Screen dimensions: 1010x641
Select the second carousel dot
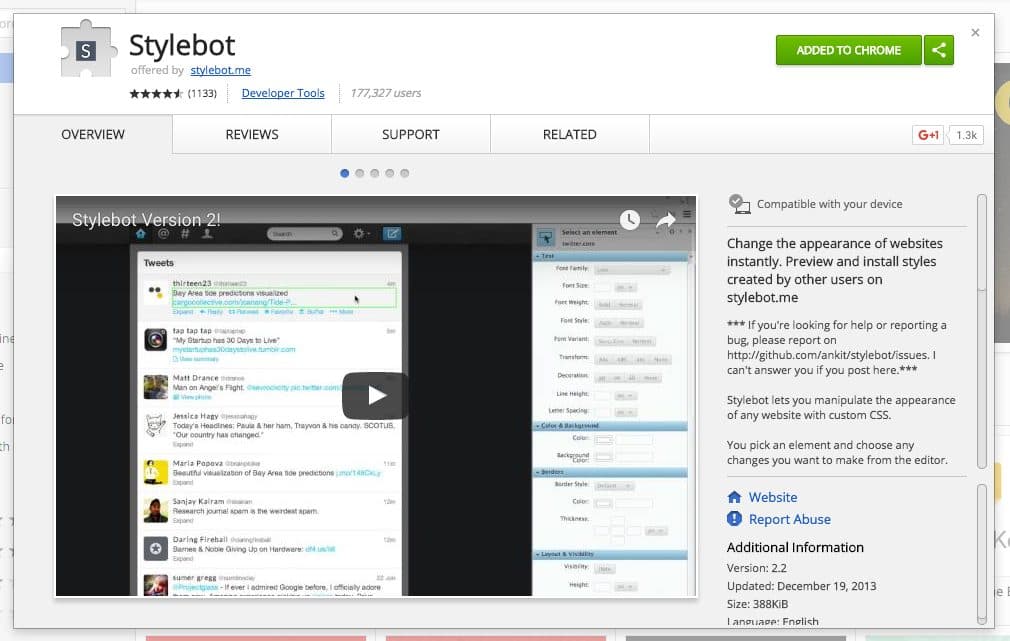point(360,173)
